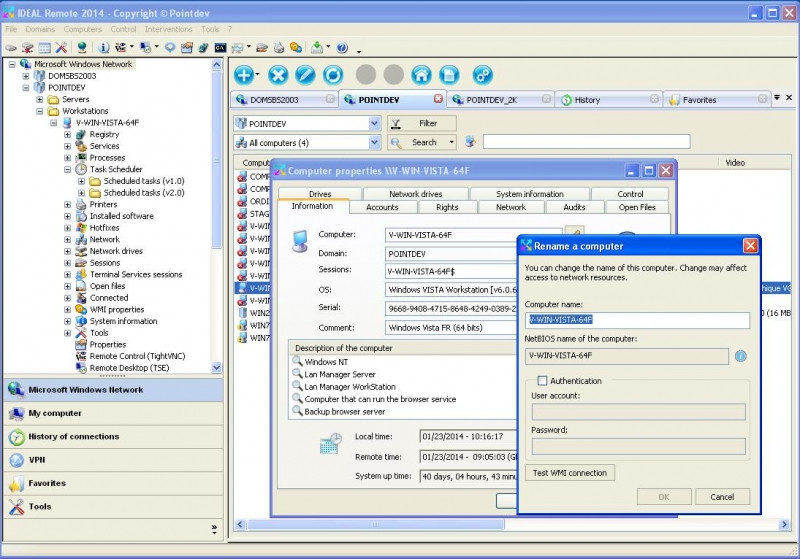Select Registry node in tree
Viewport: 800px width, 559px height.
click(104, 134)
